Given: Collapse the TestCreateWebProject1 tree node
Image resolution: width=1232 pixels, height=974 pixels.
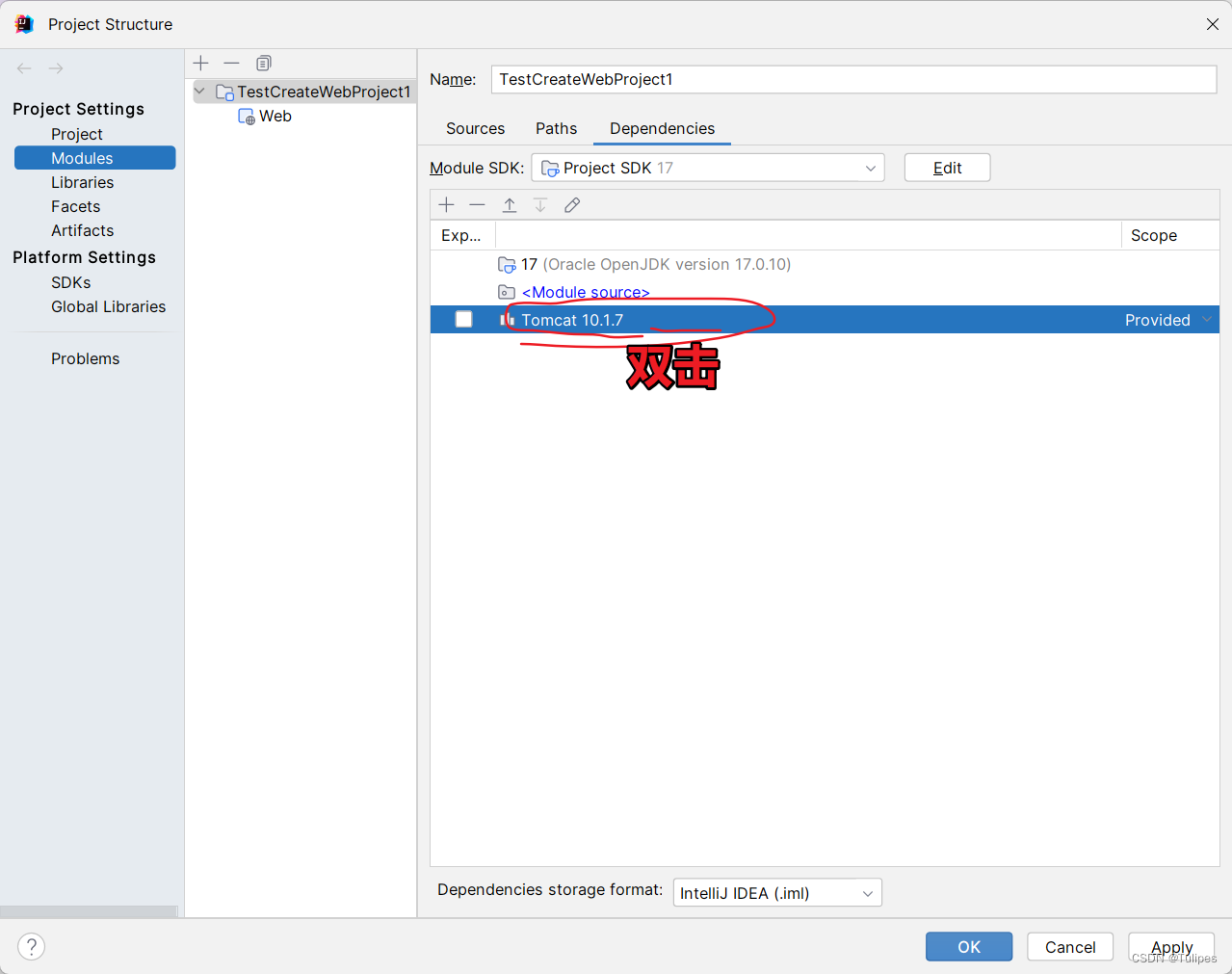Looking at the screenshot, I should 199,92.
